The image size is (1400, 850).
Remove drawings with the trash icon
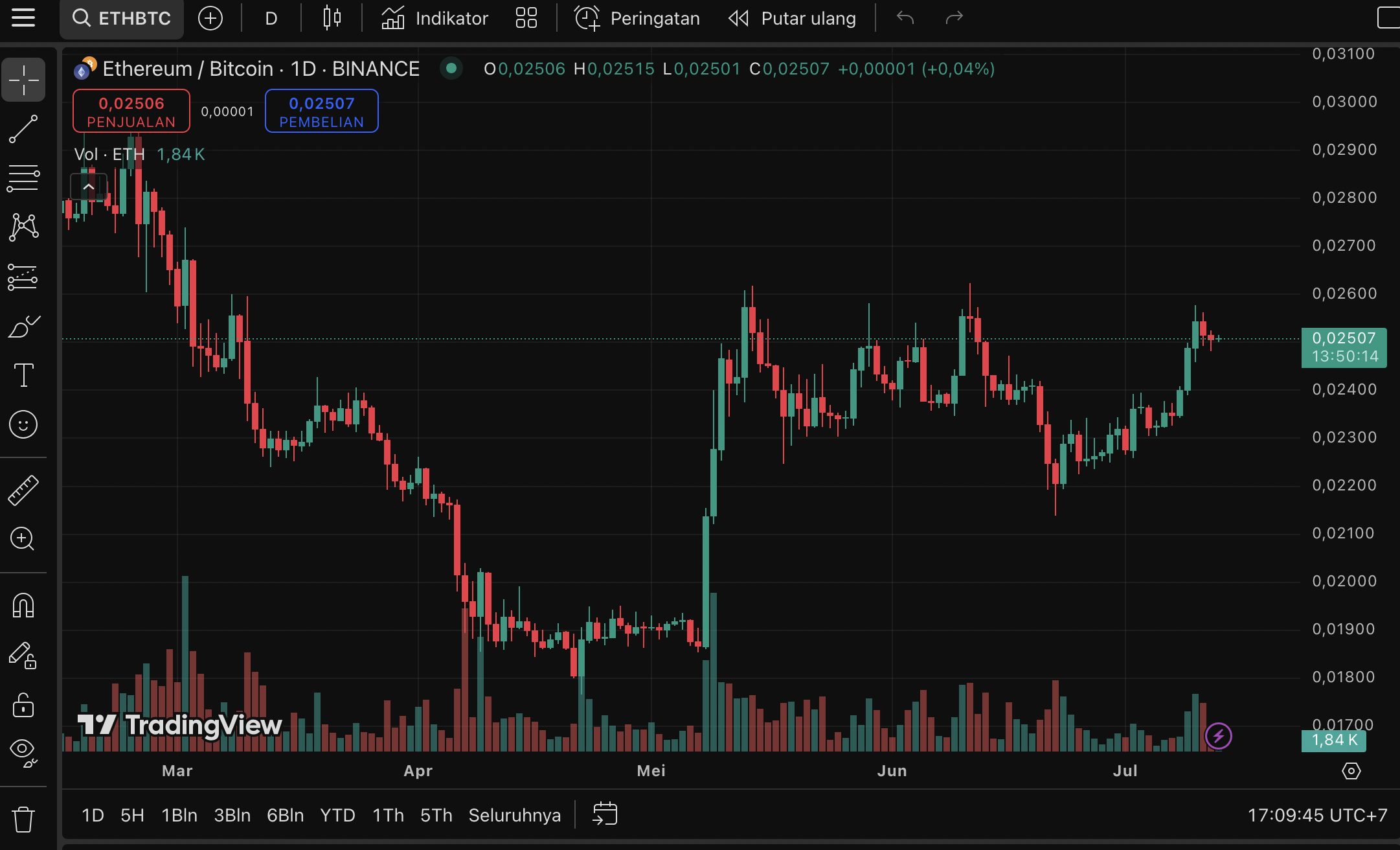coord(23,818)
